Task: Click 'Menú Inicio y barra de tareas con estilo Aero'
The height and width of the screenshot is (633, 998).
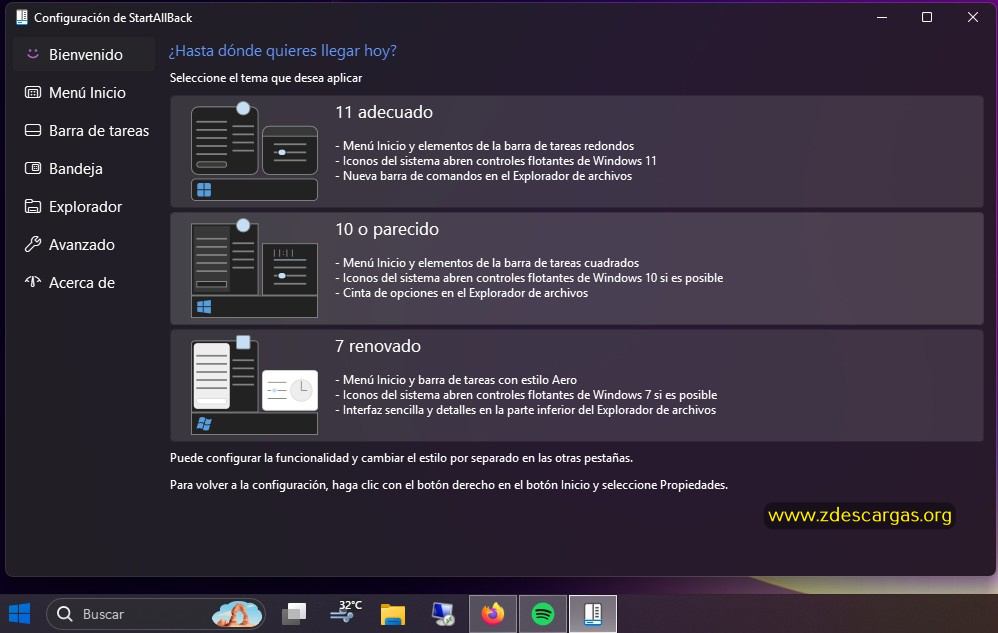Action: pos(456,380)
